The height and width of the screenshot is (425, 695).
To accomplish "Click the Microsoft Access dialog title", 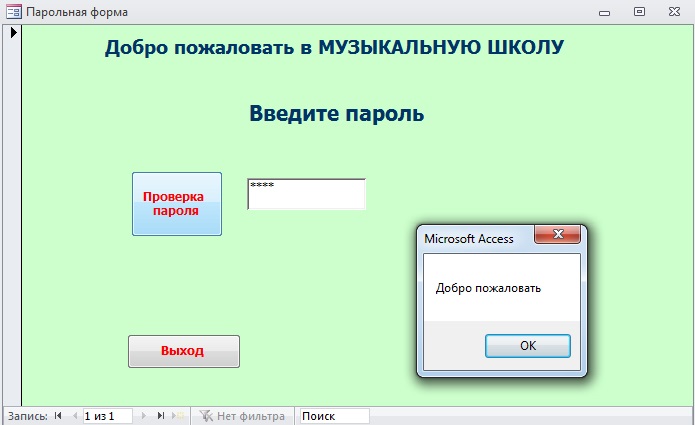I will click(x=469, y=239).
